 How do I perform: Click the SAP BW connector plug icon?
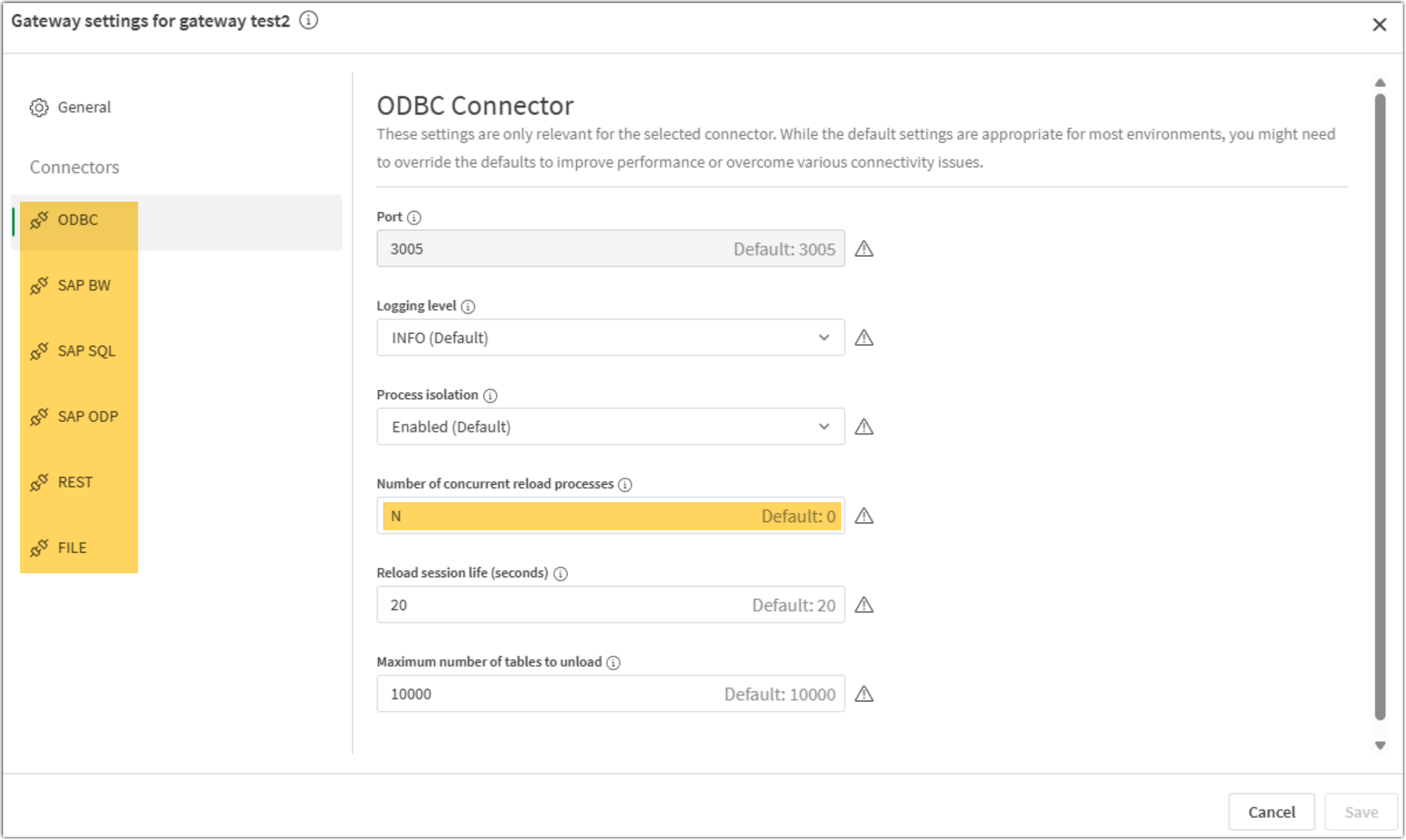(39, 285)
